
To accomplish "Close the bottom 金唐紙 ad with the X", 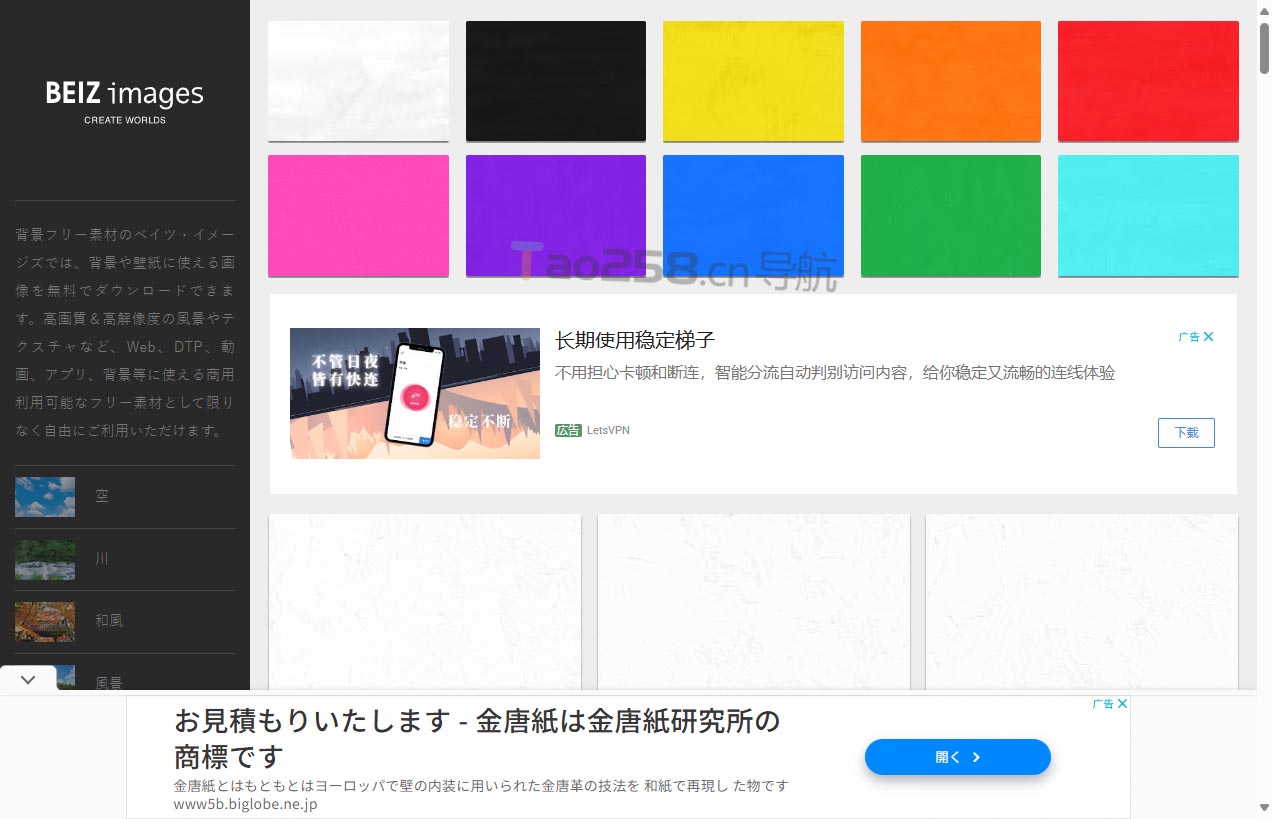I will click(1123, 704).
